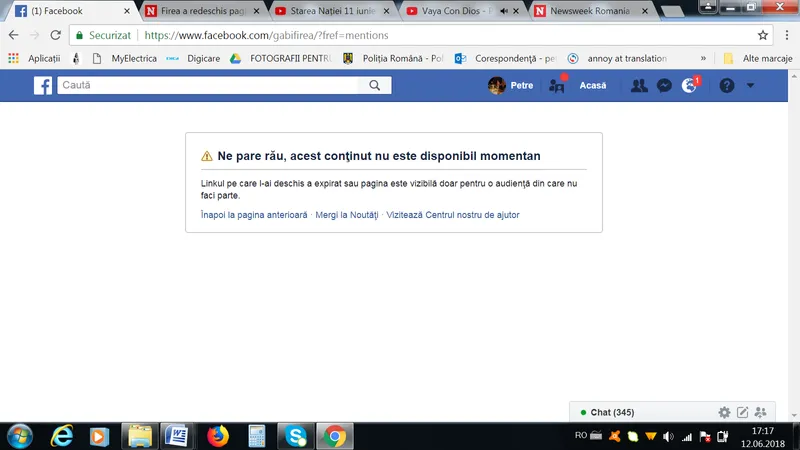The width and height of the screenshot is (800, 450).
Task: Click the Înapoi la pagina anterioară link
Action: (254, 215)
